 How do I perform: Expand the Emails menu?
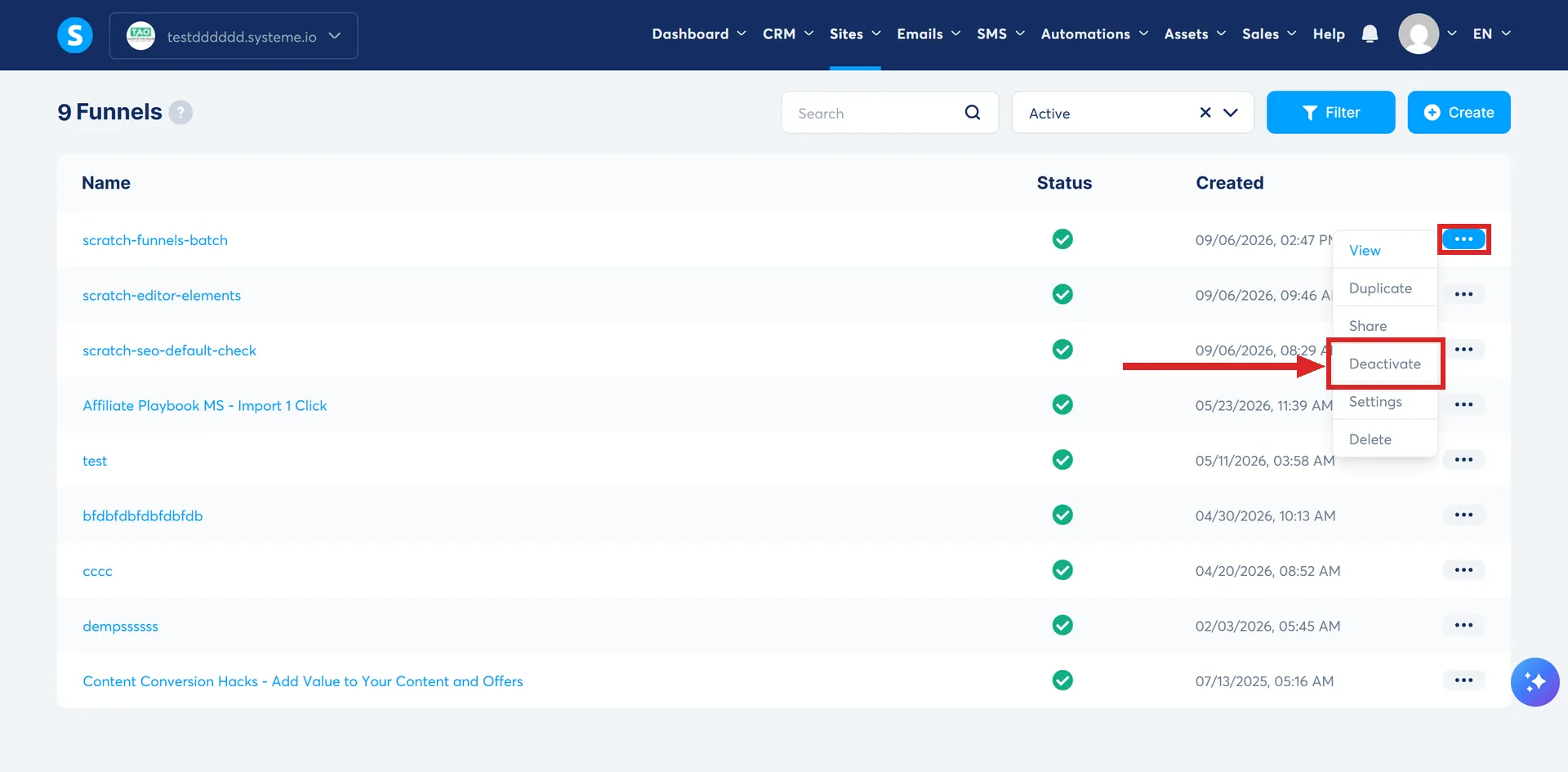[929, 33]
